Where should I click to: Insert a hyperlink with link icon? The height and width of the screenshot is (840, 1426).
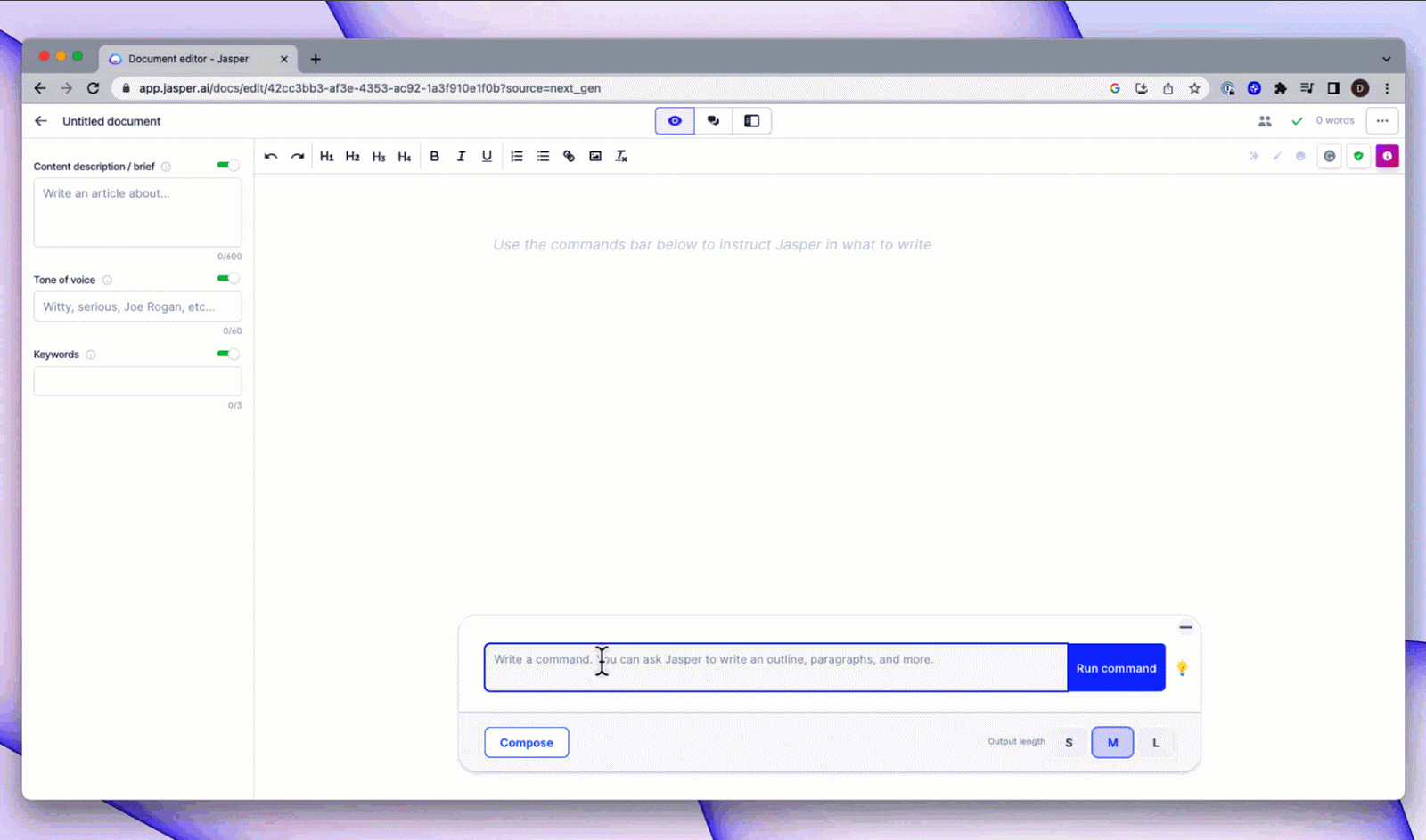coord(569,156)
